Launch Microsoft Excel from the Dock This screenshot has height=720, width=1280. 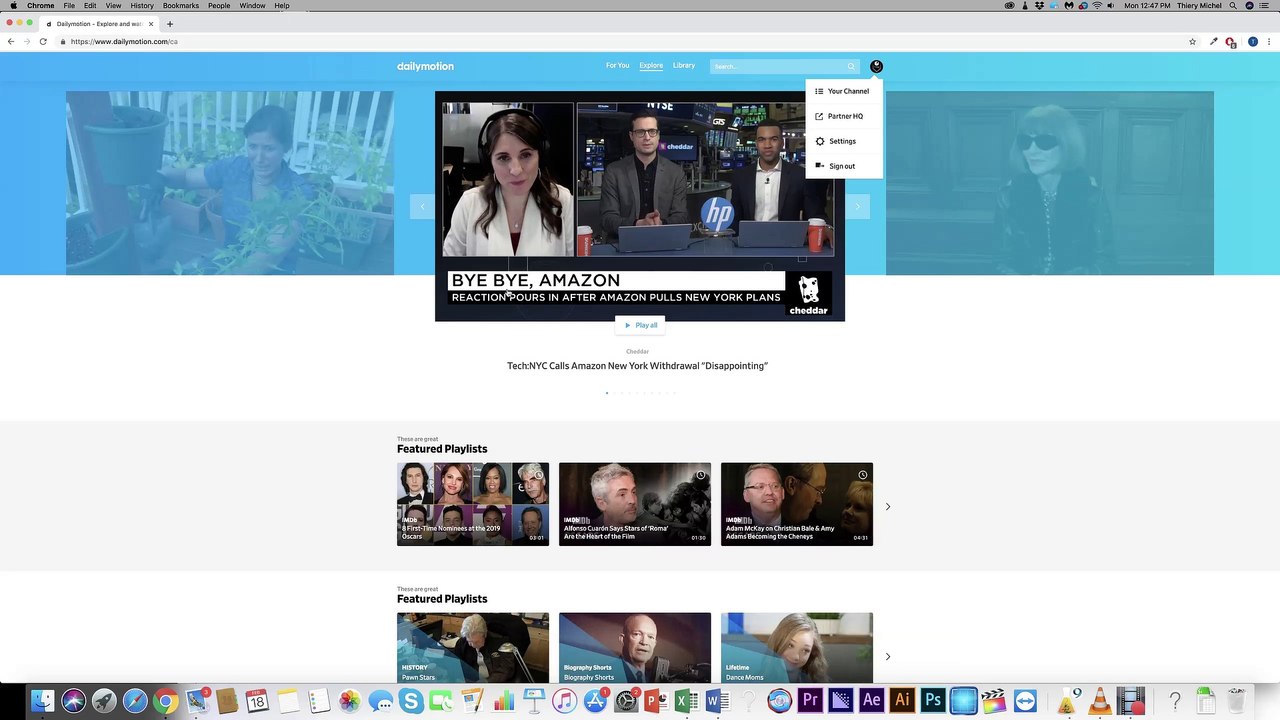(x=686, y=701)
